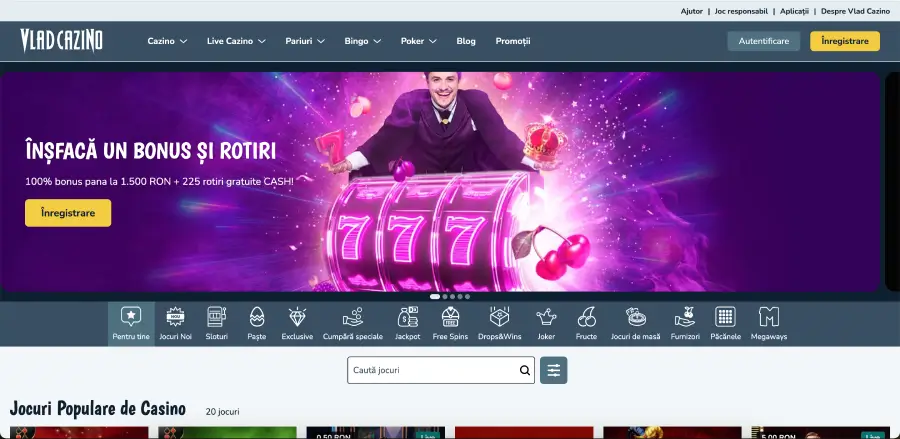This screenshot has height=439, width=900.
Task: Open the Ajutor help link
Action: pyautogui.click(x=692, y=11)
